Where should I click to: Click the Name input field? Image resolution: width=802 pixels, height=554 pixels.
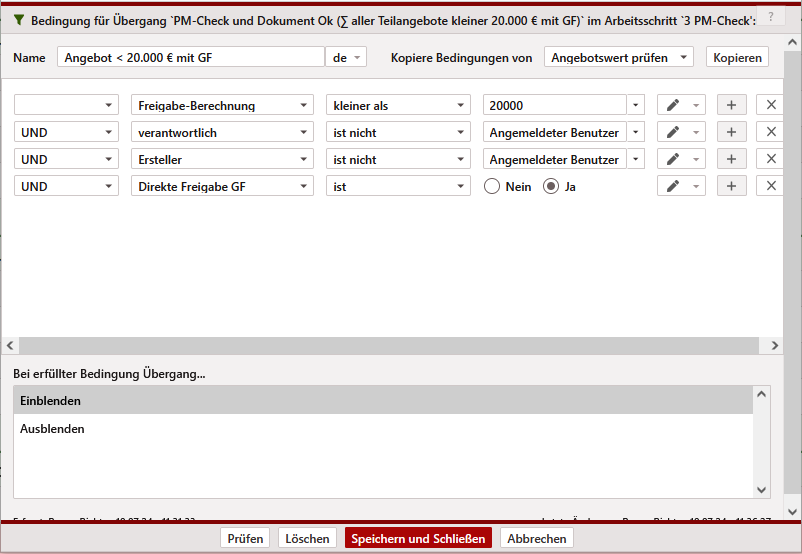pos(190,57)
